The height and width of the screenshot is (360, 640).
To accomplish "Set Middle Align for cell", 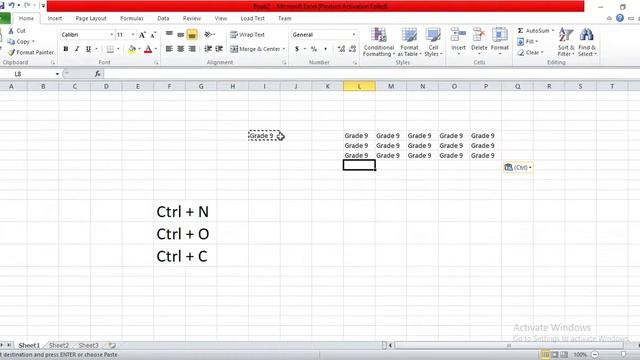I will tap(180, 34).
